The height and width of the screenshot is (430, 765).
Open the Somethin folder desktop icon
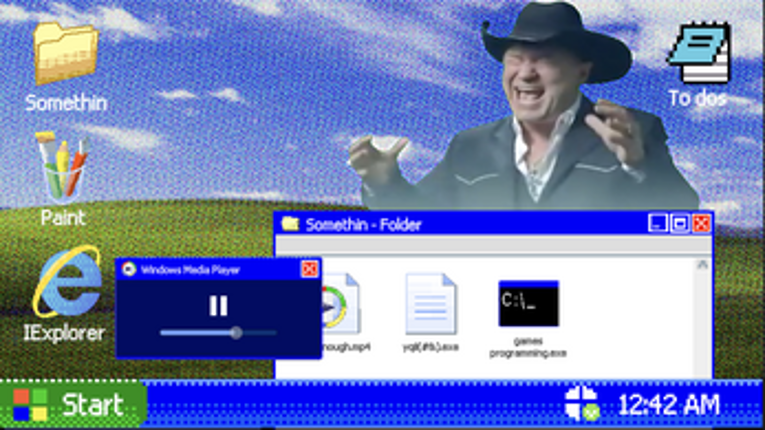click(x=66, y=54)
